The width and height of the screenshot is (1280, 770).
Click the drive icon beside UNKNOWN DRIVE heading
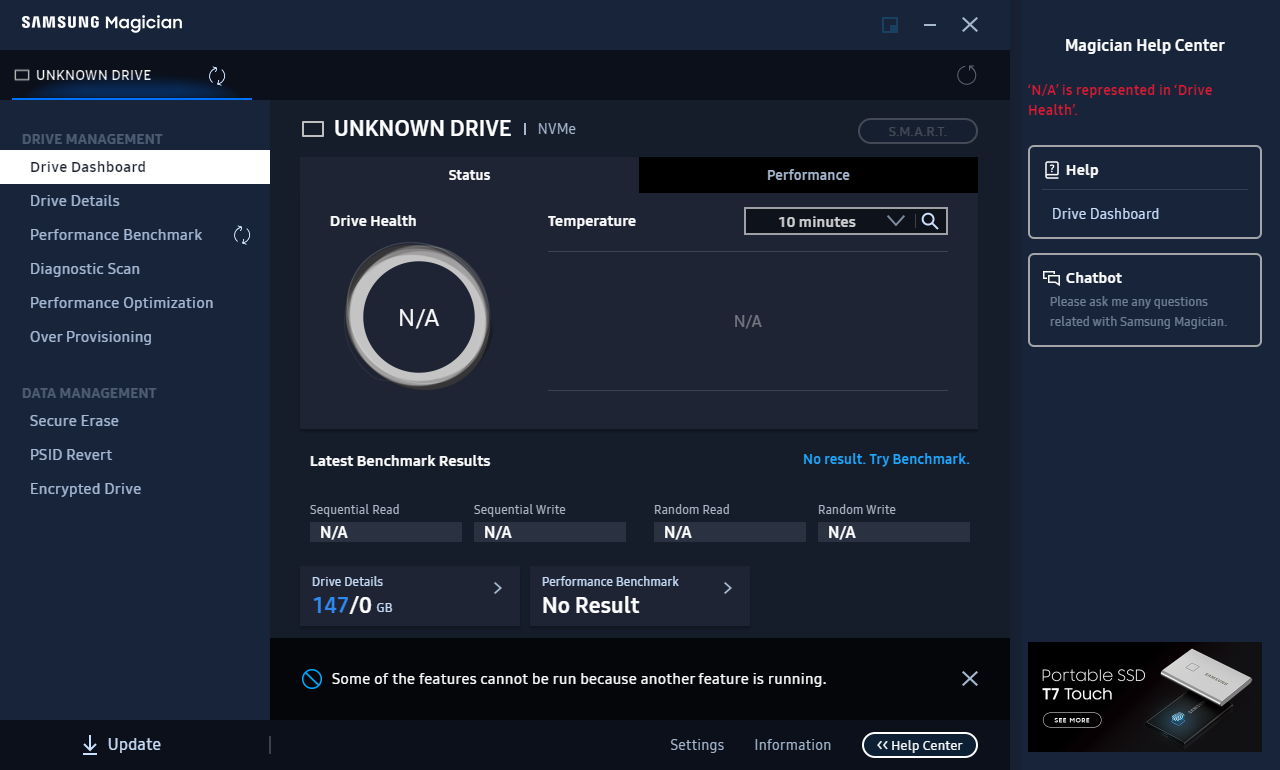[x=313, y=129]
